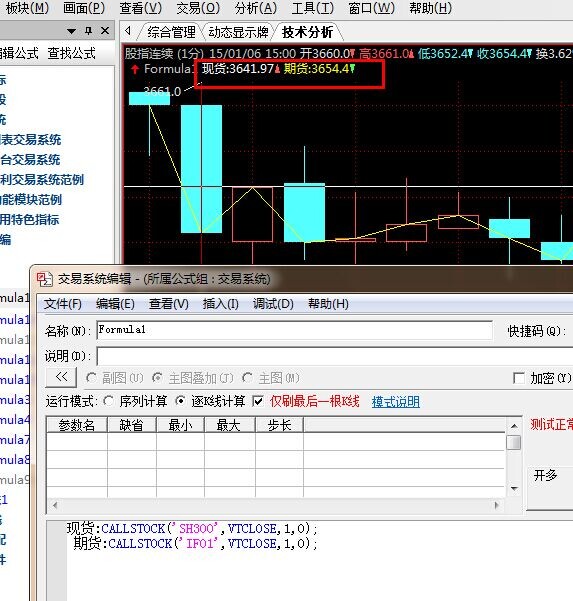Click the parameter table scroll down arrow

pyautogui.click(x=514, y=489)
